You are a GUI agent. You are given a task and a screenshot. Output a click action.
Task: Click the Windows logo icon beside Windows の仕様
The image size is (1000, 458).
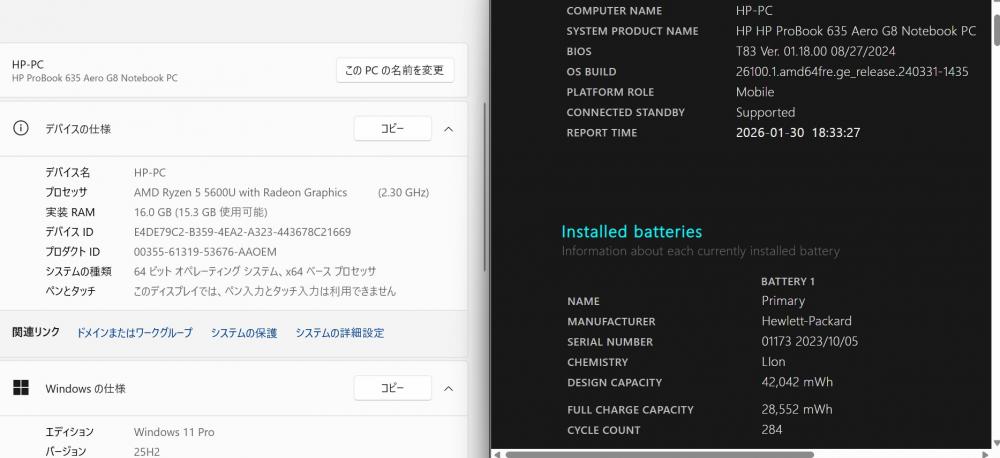(20, 388)
